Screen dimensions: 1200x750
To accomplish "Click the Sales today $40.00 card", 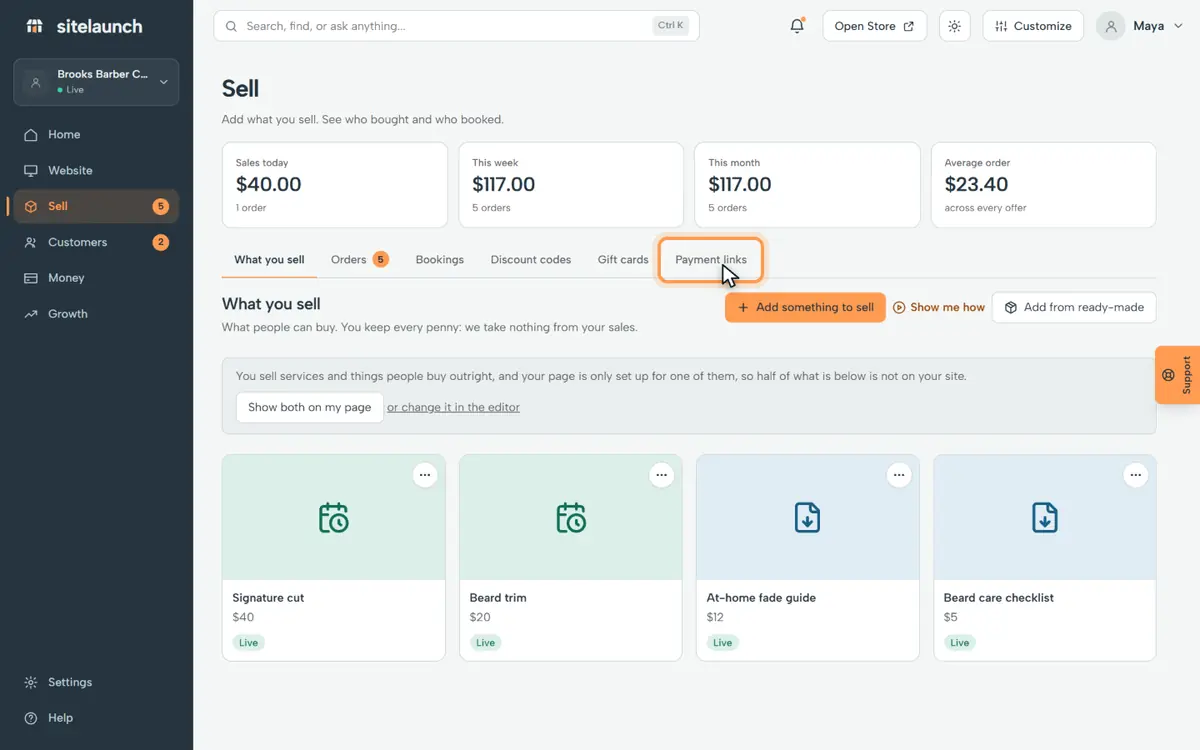I will 335,185.
